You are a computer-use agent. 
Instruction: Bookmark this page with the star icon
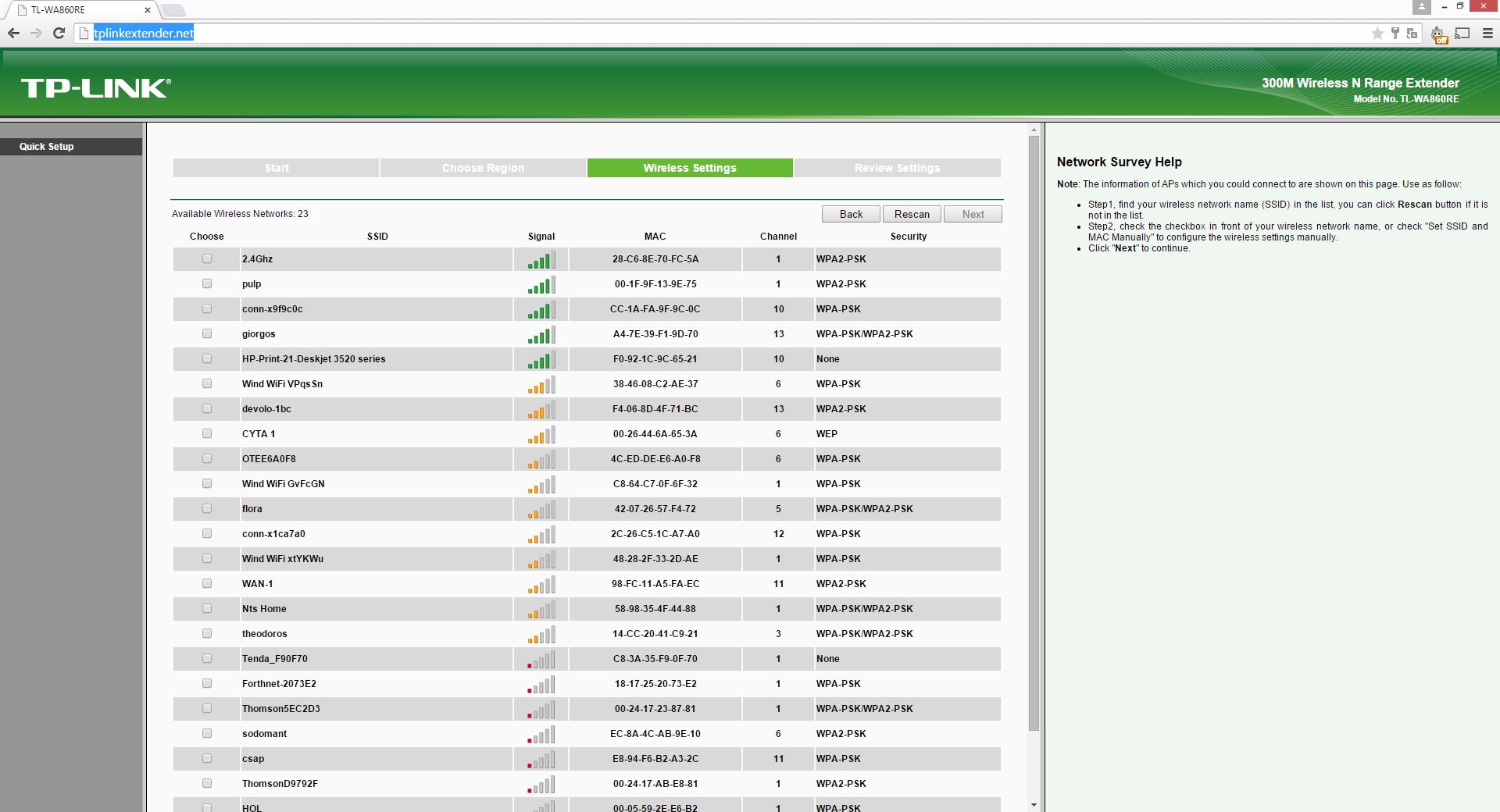pyautogui.click(x=1377, y=33)
